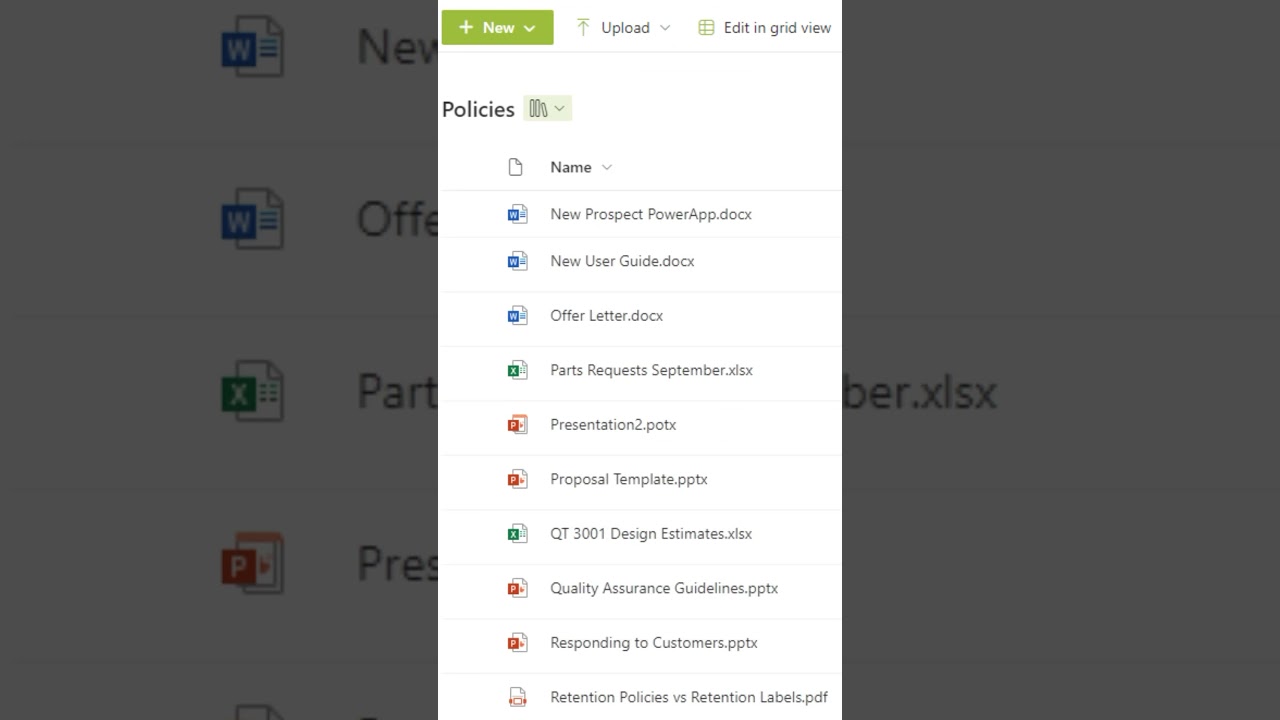The height and width of the screenshot is (720, 1280).
Task: Click the Excel icon for Parts Requests September.xlsx
Action: coord(516,370)
